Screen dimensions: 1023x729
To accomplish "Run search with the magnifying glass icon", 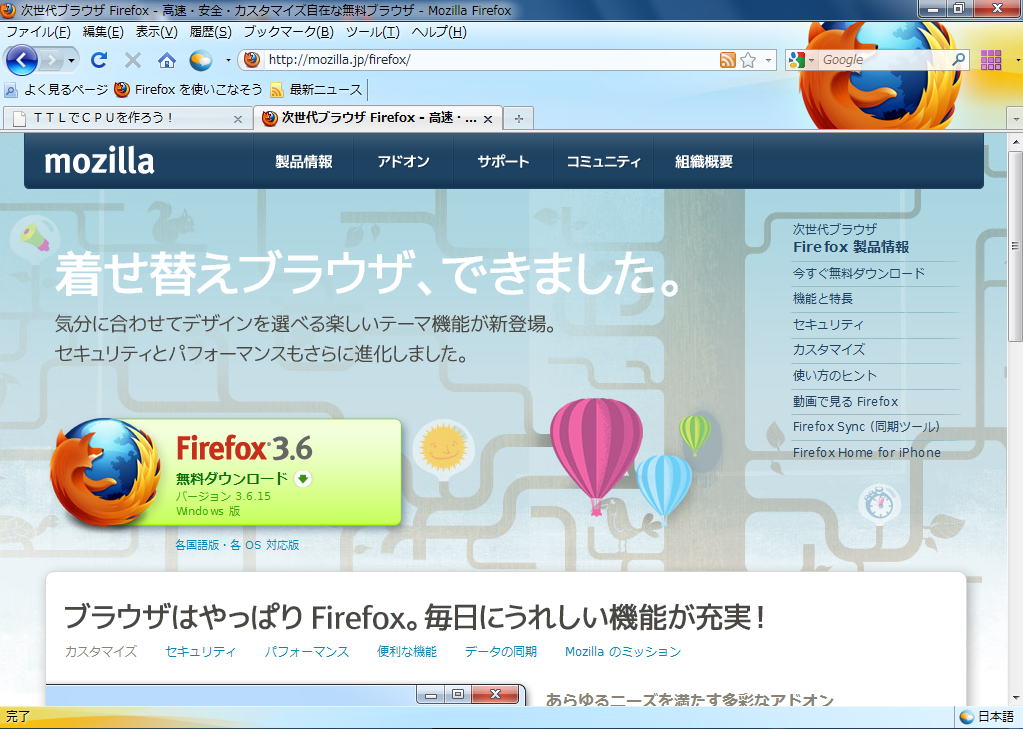I will tap(958, 60).
